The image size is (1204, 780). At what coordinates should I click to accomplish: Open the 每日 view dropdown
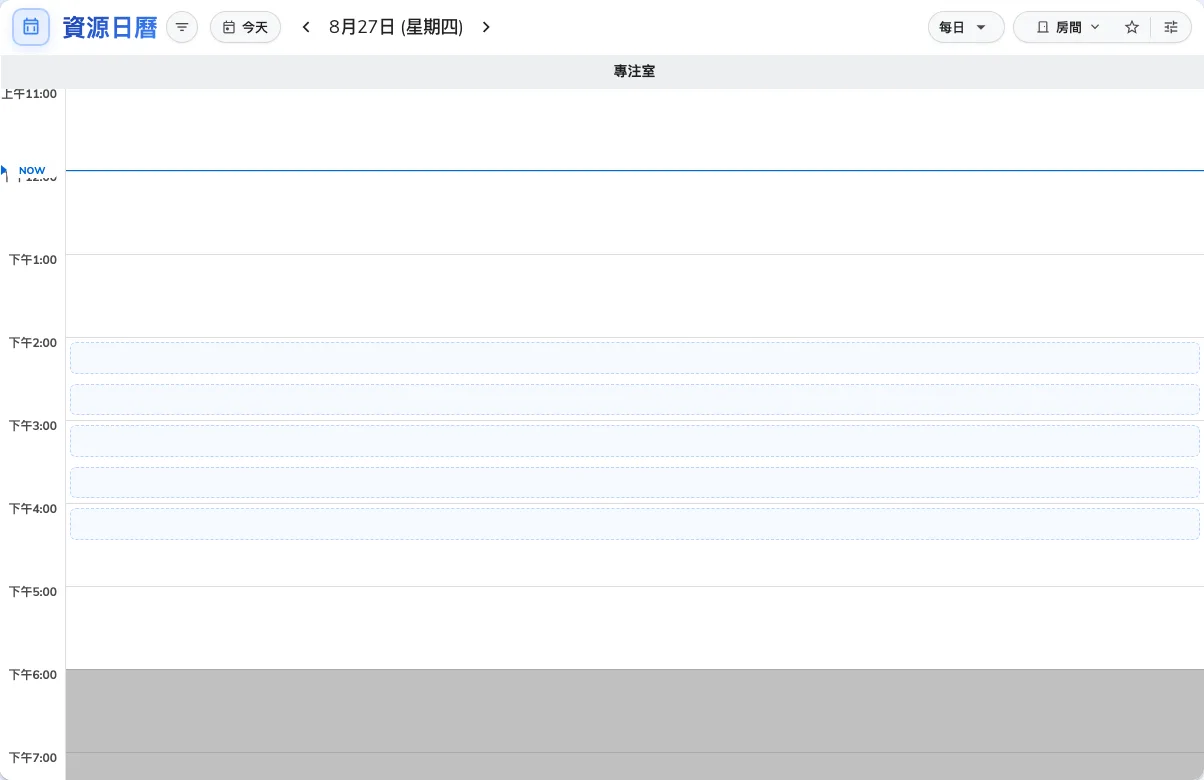966,27
